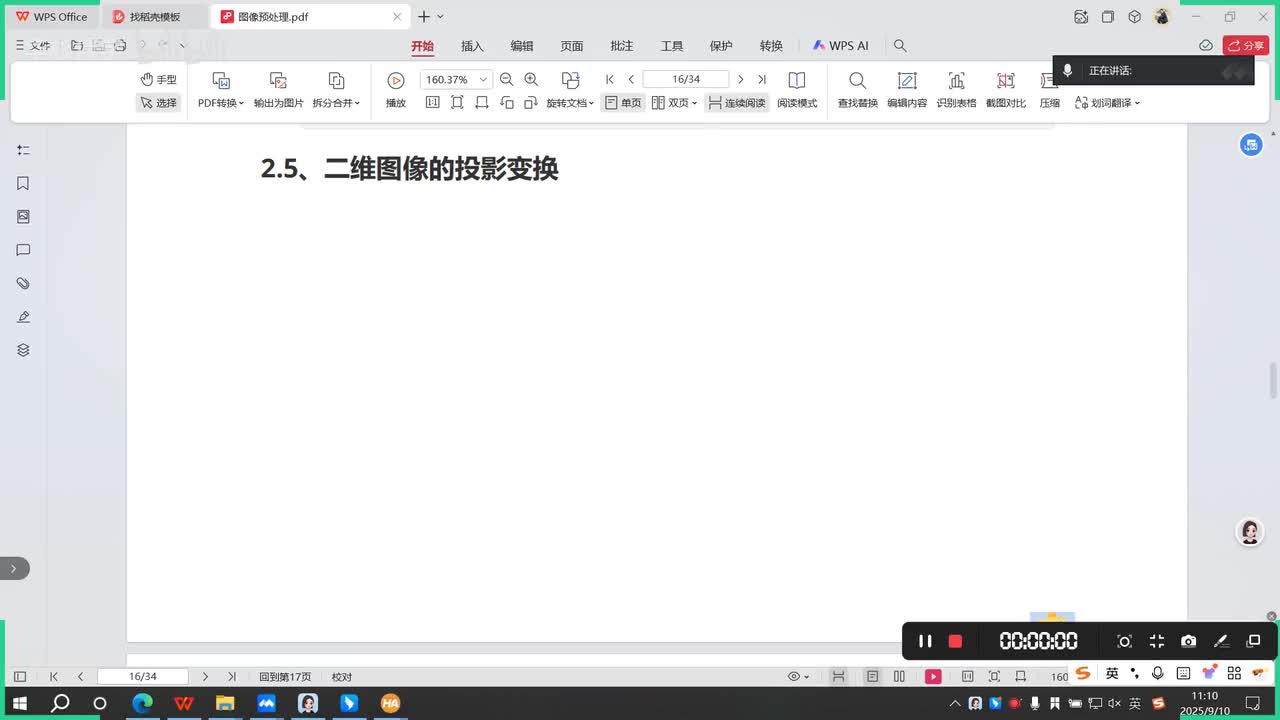Go to previous page in toolbar

[x=631, y=80]
